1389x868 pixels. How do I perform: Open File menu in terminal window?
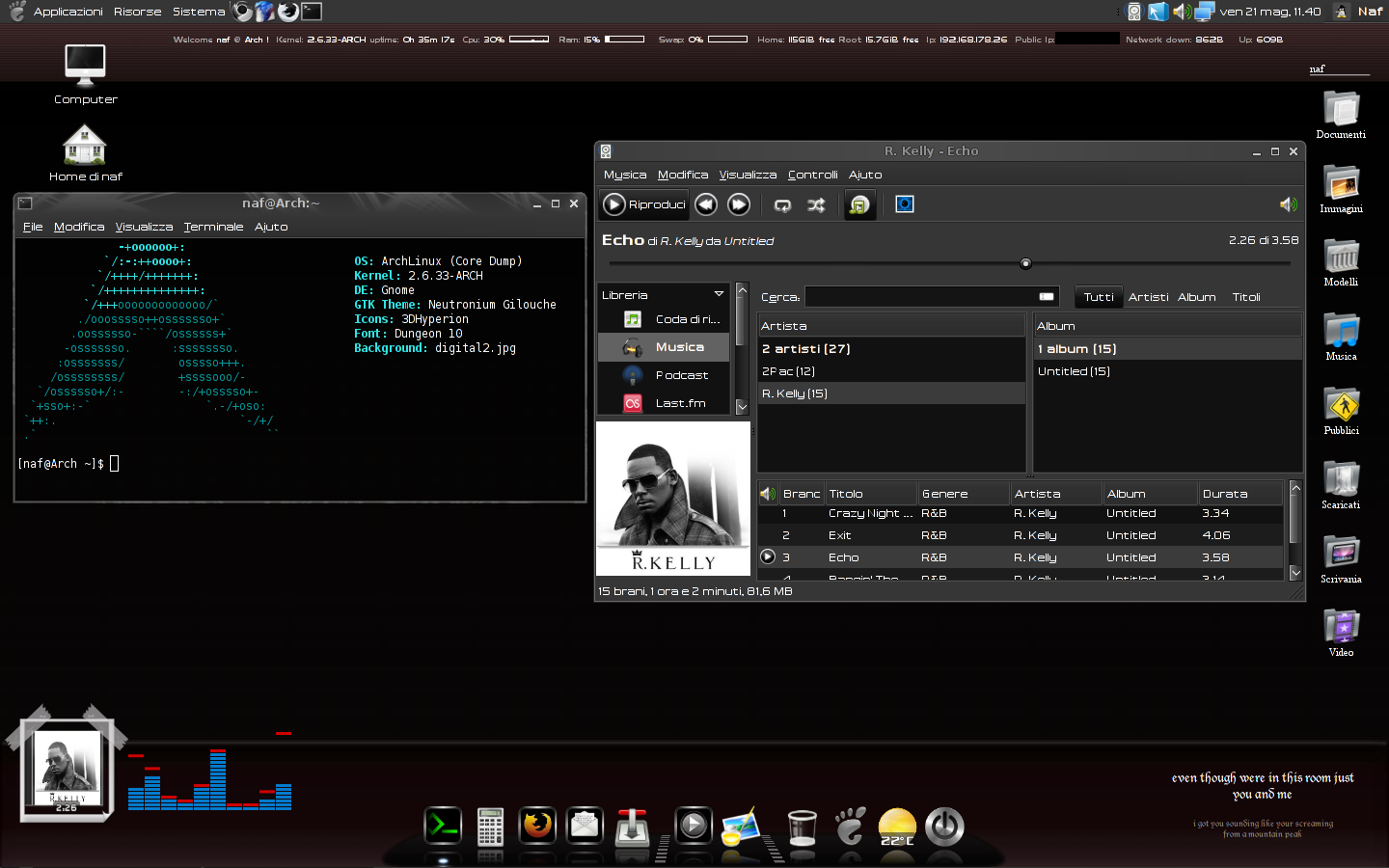click(x=33, y=227)
